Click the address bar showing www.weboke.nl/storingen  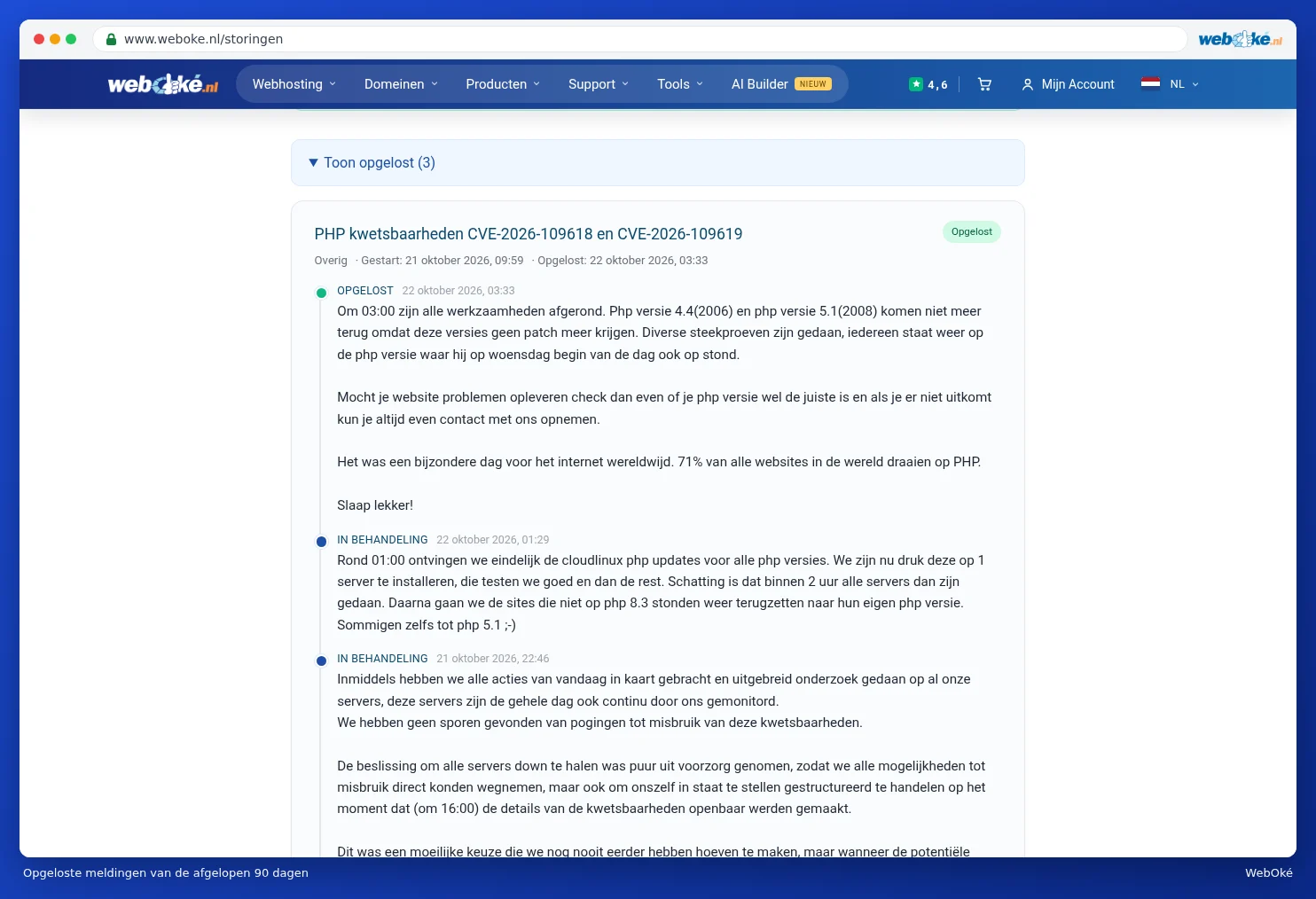(639, 39)
